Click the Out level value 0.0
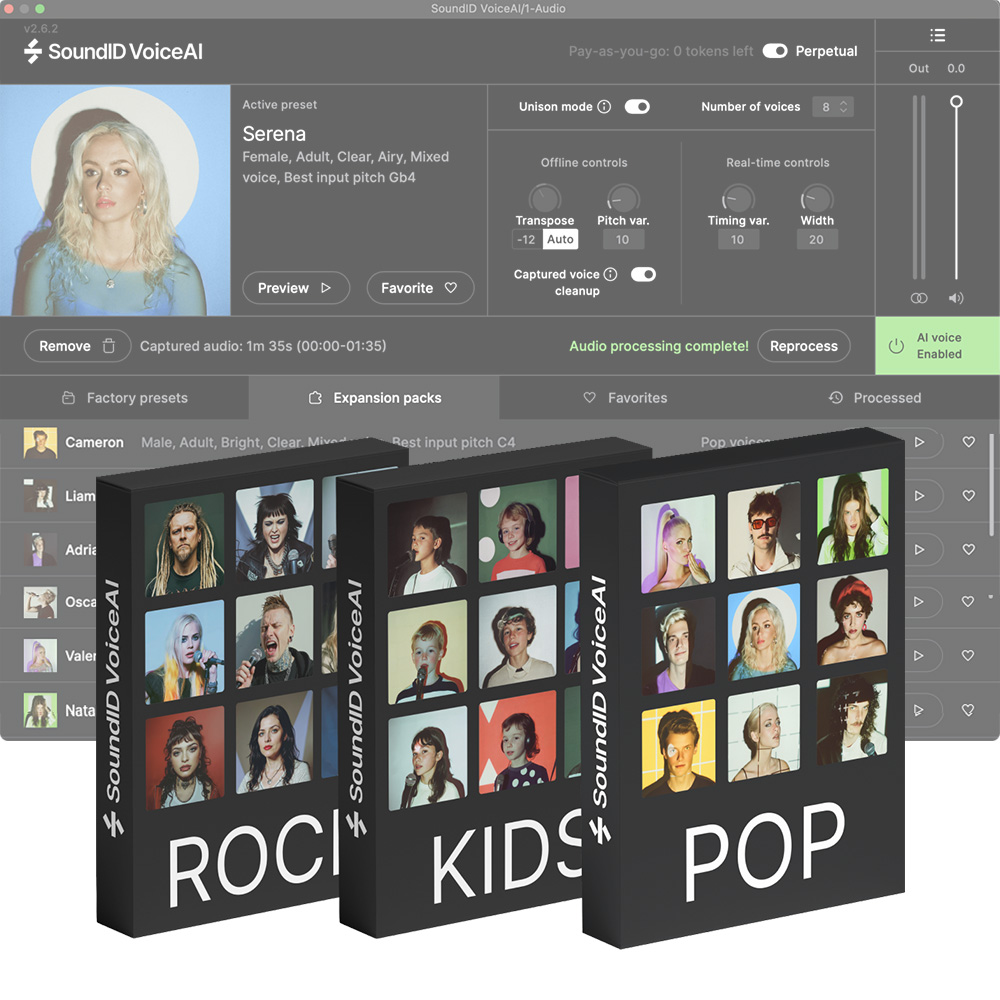 (x=955, y=68)
